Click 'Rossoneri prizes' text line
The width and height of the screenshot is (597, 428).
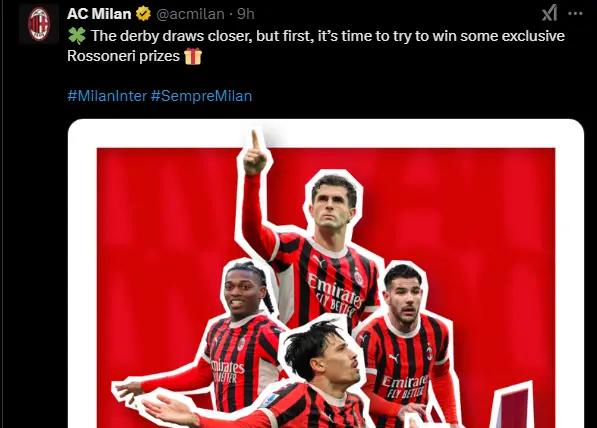pos(123,56)
